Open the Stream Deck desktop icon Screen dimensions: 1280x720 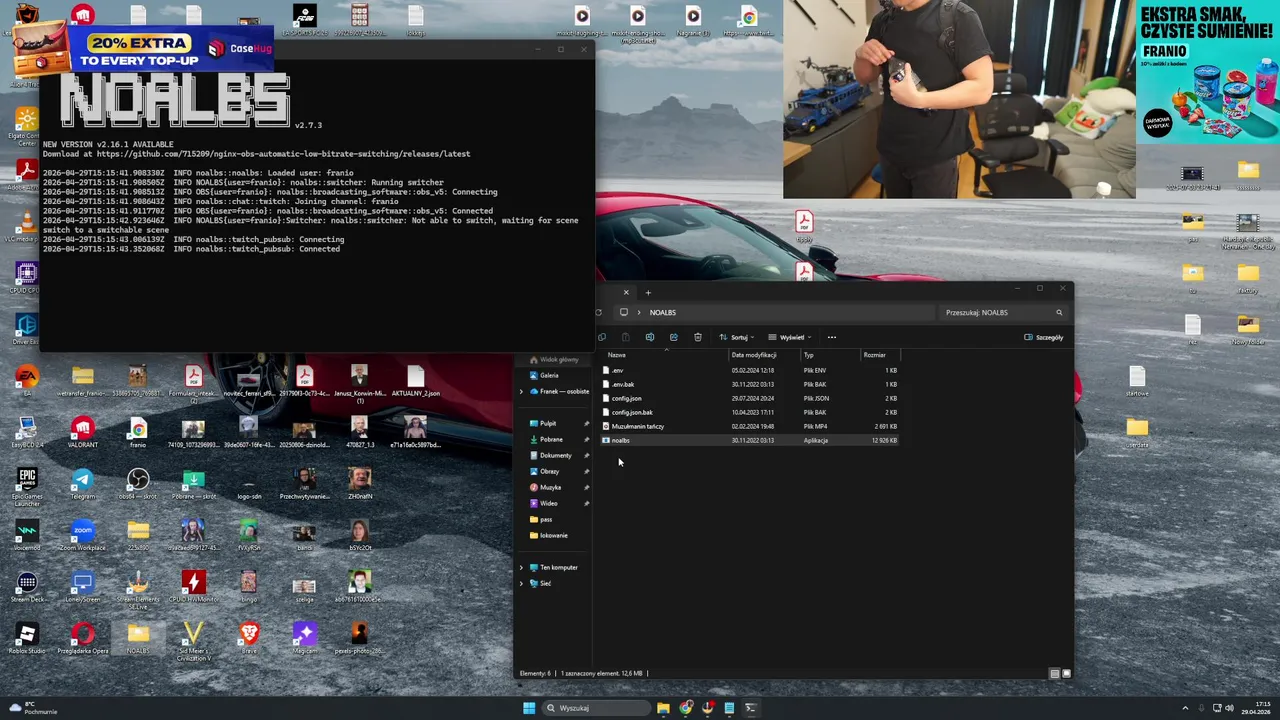26,587
